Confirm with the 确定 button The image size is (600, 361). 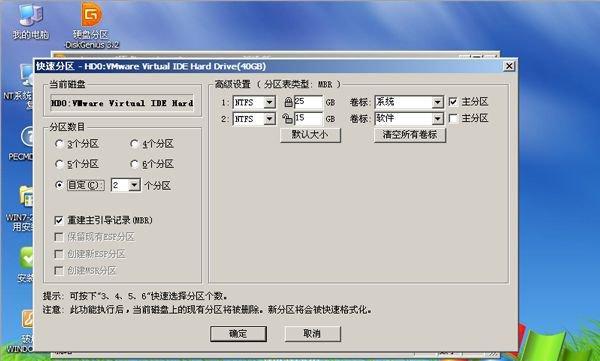[238, 334]
